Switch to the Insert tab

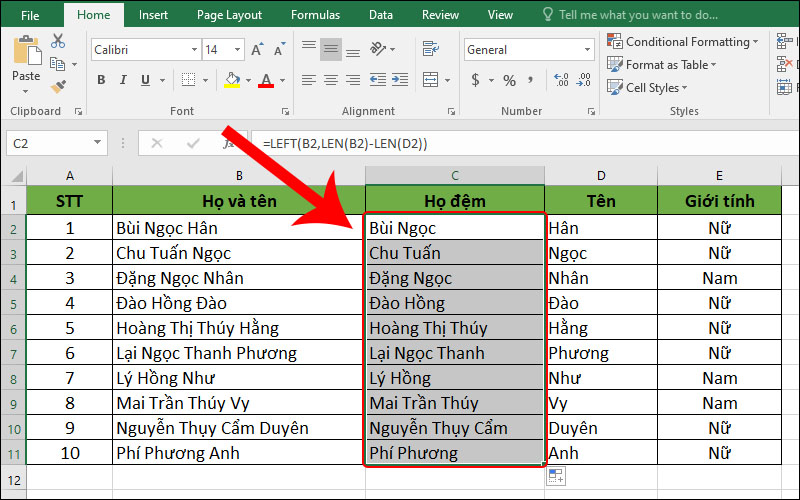[153, 15]
